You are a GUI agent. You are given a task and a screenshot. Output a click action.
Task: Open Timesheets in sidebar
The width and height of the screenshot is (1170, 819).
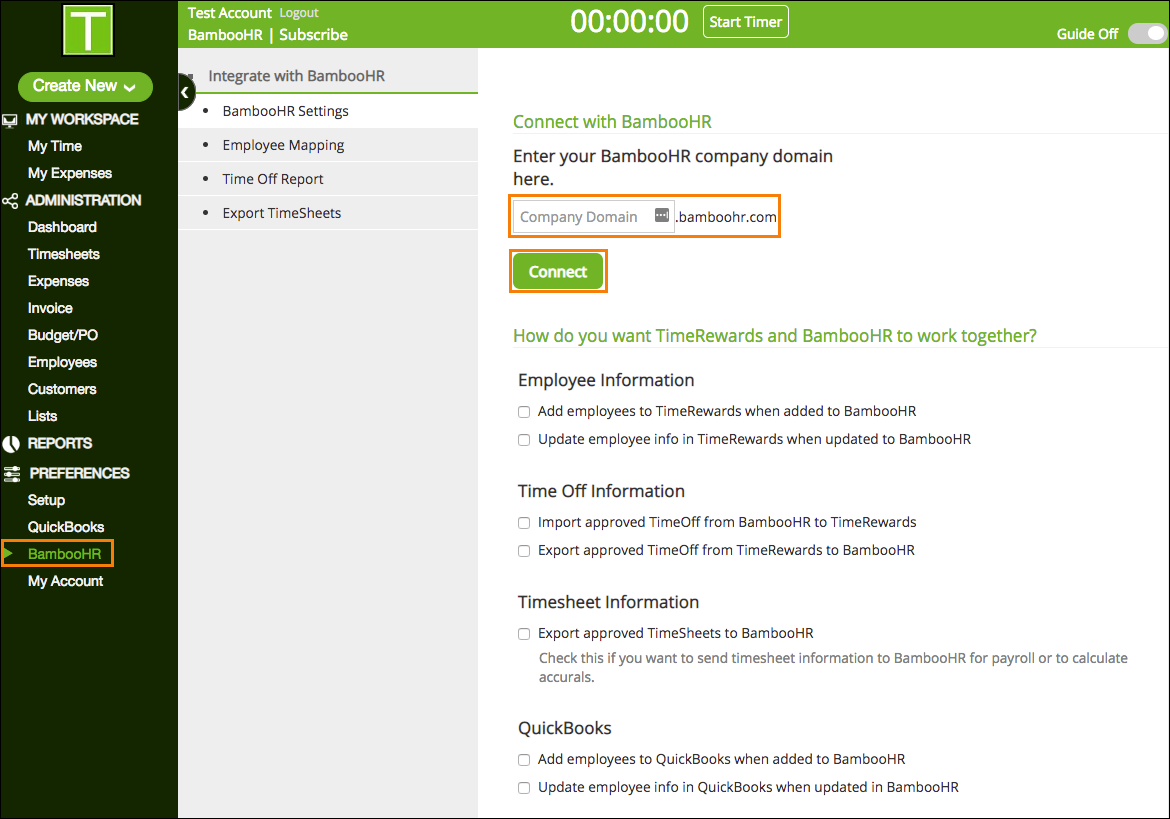63,254
